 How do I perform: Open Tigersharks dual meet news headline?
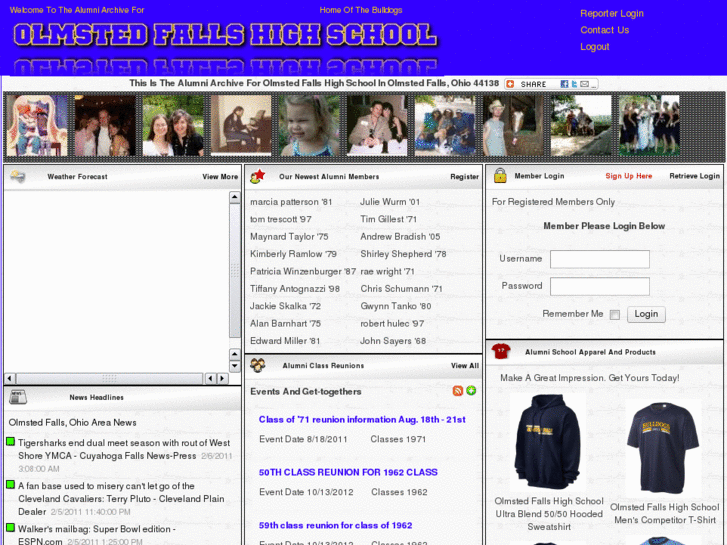[x=124, y=449]
